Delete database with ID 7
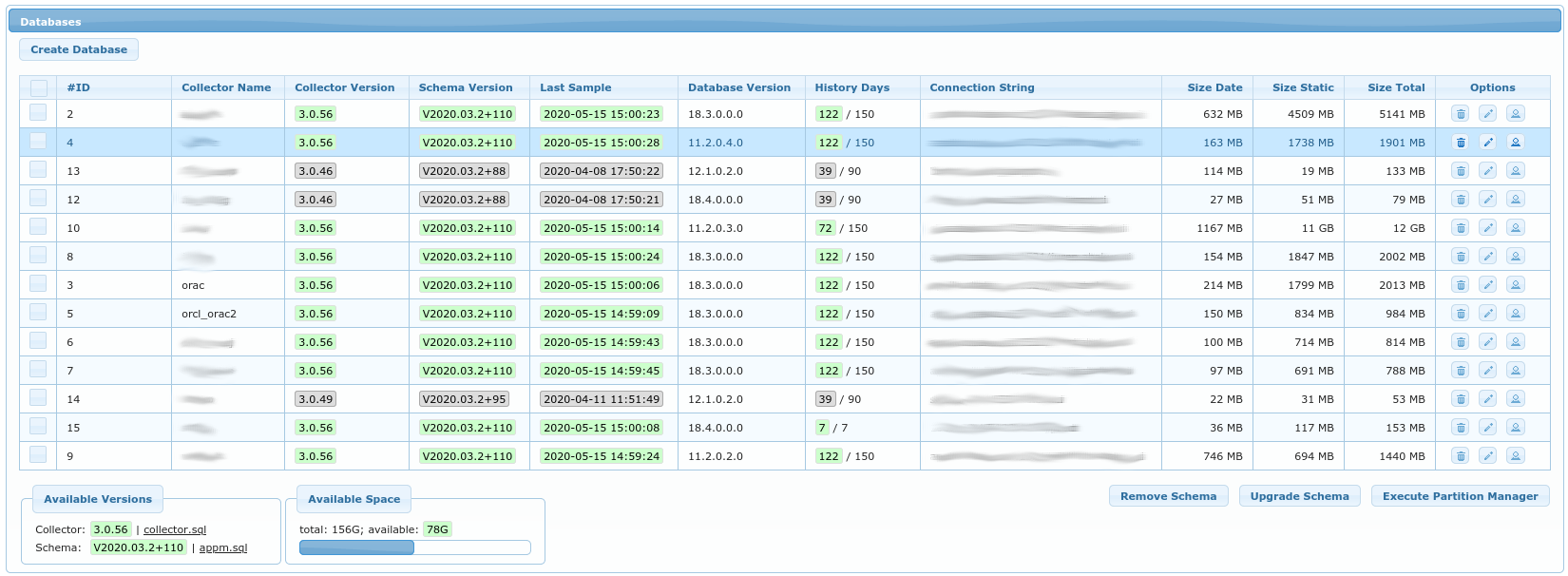Screen dimensions: 1568x576 (x=1461, y=371)
